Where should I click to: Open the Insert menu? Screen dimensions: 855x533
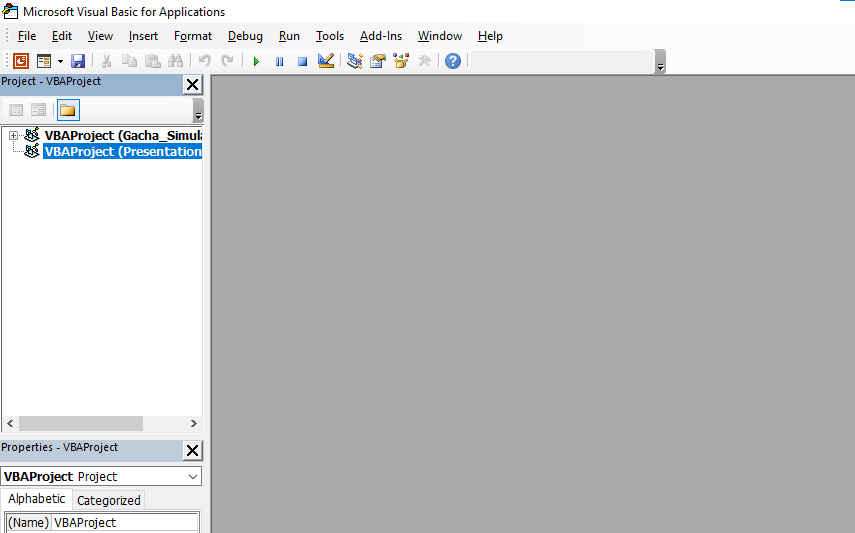pos(143,36)
